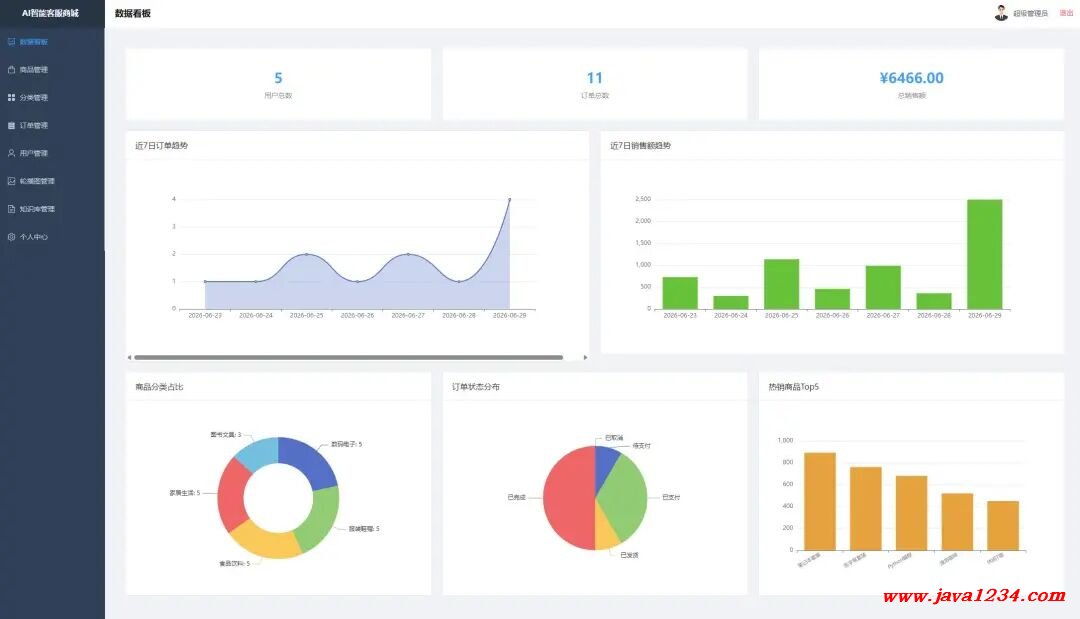This screenshot has height=619, width=1080.
Task: Click the left arrow of chart scrollbar
Action: tap(129, 357)
